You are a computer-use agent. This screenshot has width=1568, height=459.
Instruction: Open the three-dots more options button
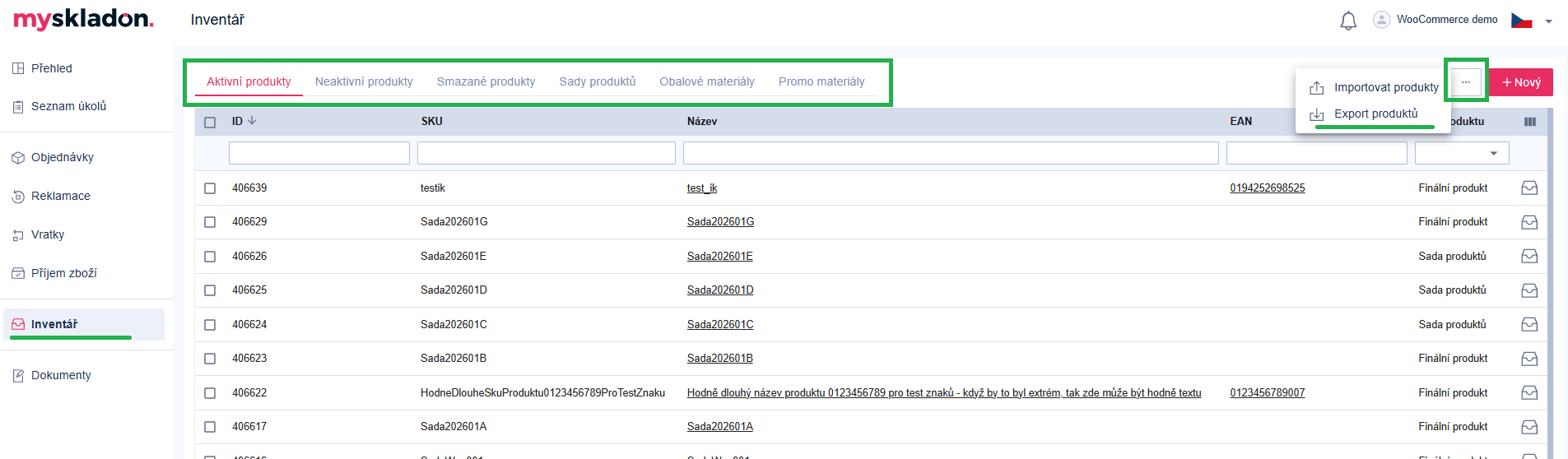coord(1465,82)
